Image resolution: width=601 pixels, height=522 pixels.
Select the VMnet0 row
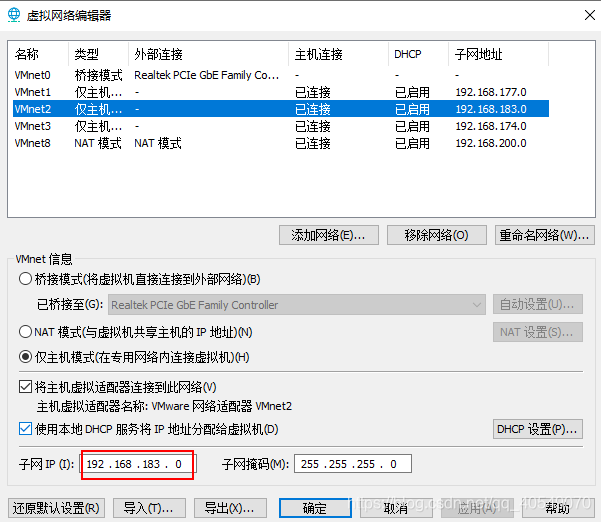[x=281, y=75]
